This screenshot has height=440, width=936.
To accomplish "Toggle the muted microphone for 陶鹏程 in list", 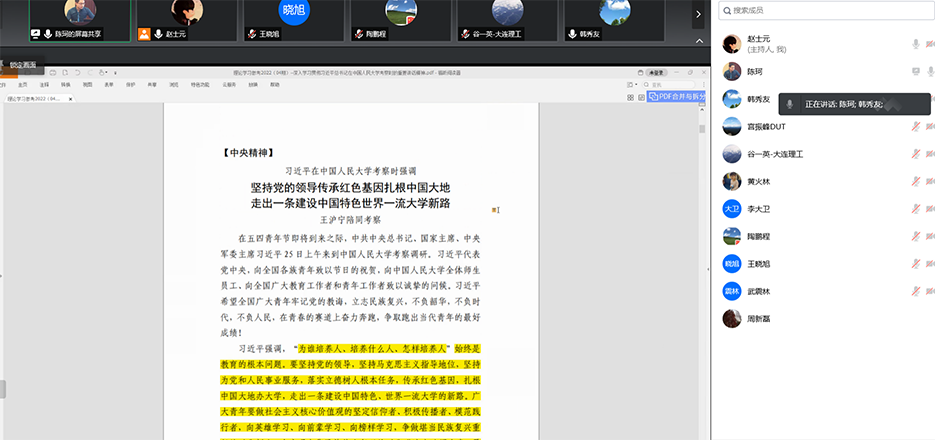I will (x=916, y=236).
